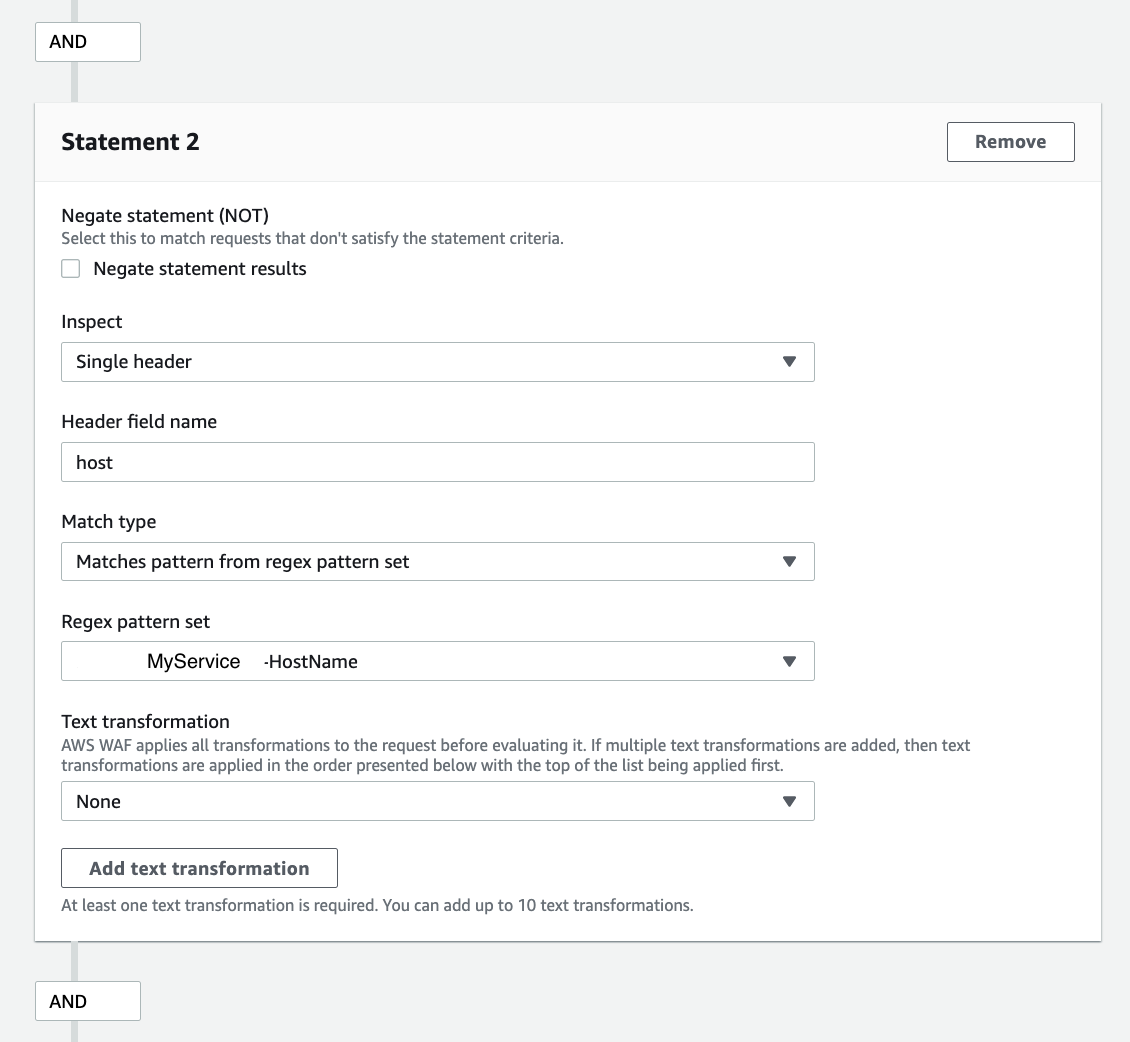Click the AND operator box below Statement 2
1130x1042 pixels.
click(88, 1002)
